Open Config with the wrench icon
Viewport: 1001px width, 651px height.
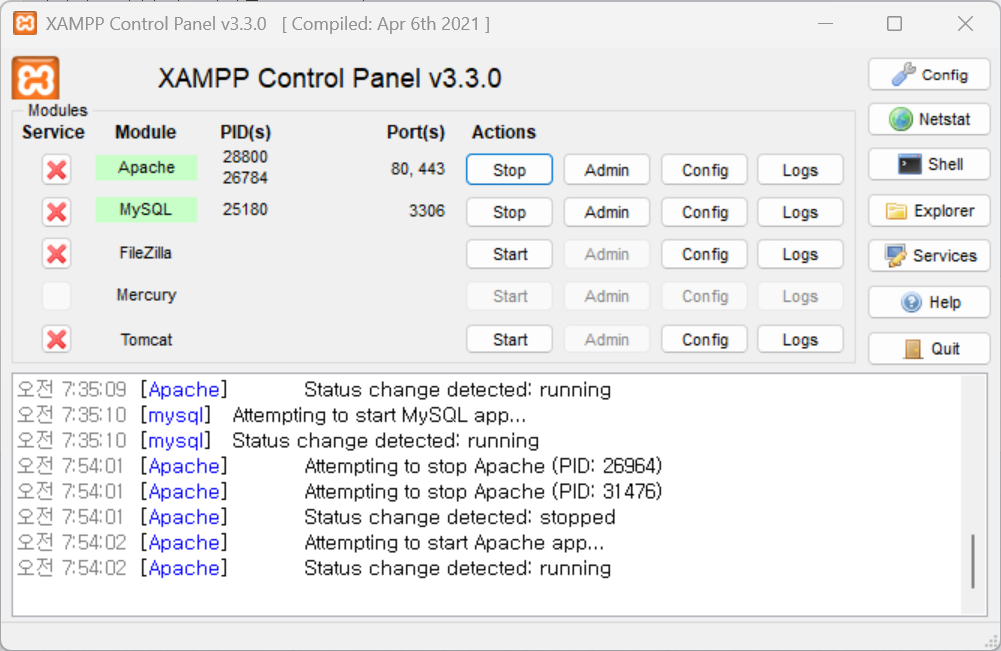[929, 75]
